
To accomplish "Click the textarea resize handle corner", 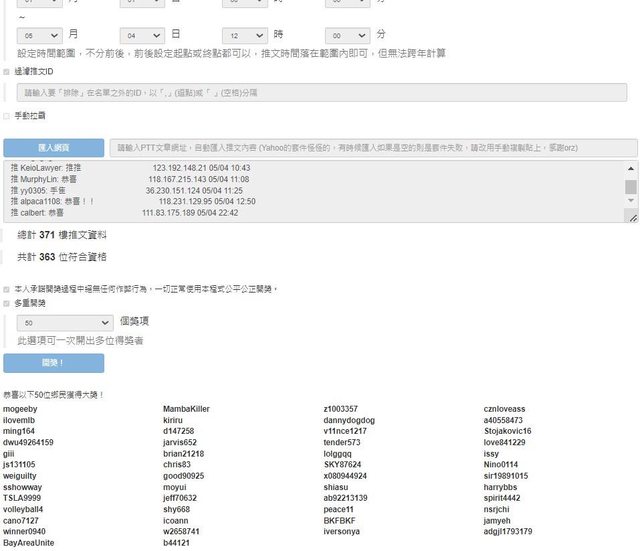I will [632, 218].
